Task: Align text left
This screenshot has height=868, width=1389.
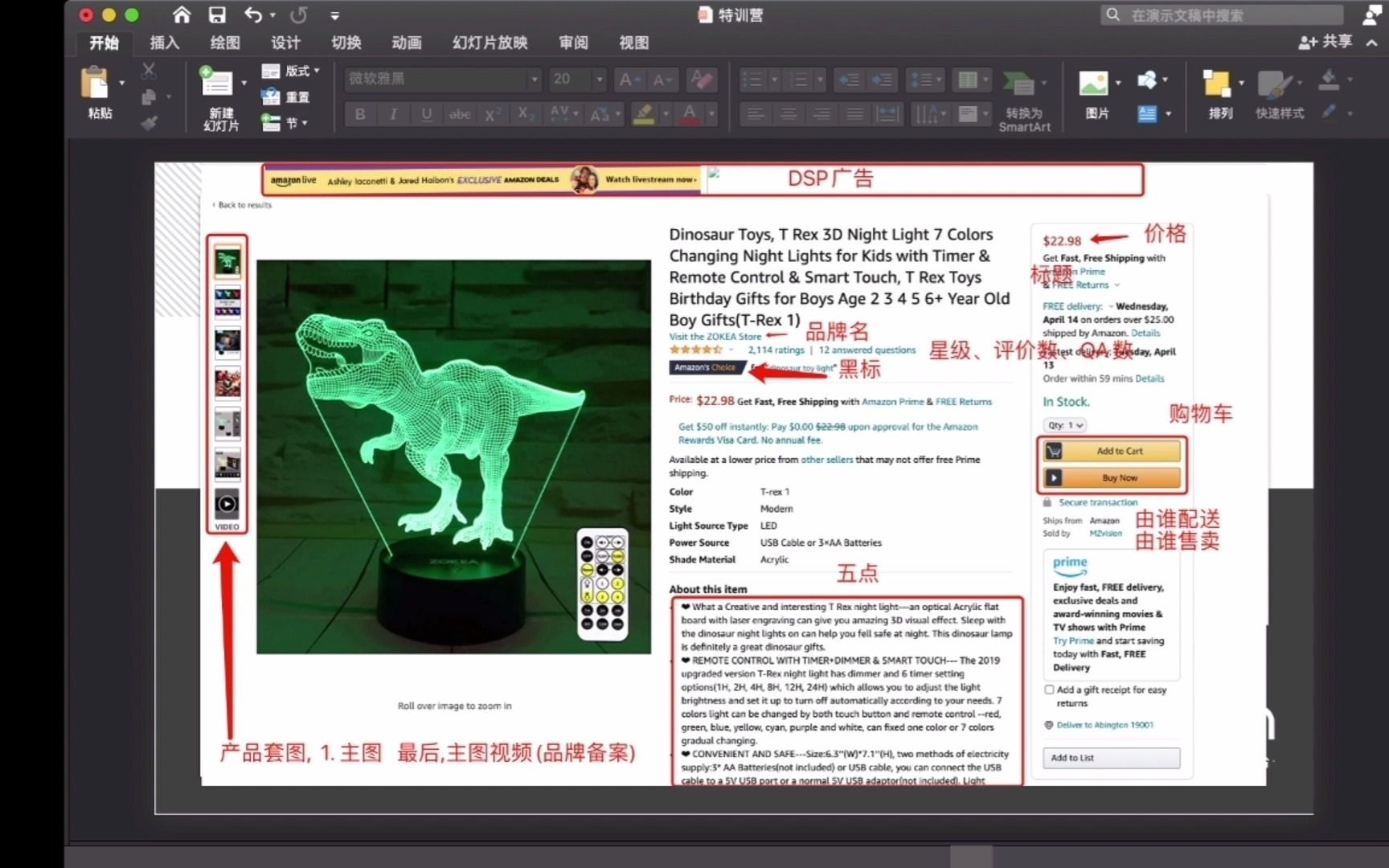Action: (756, 114)
